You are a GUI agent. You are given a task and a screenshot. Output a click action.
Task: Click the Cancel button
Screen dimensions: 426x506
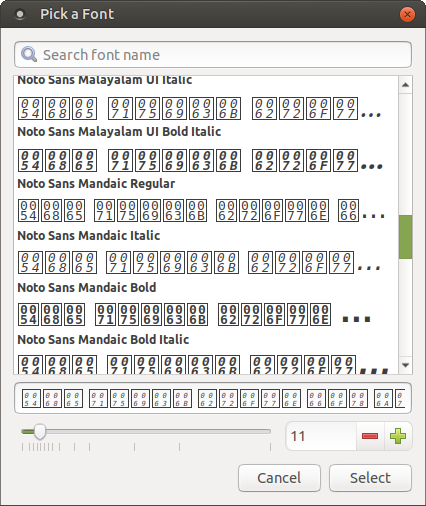(279, 478)
